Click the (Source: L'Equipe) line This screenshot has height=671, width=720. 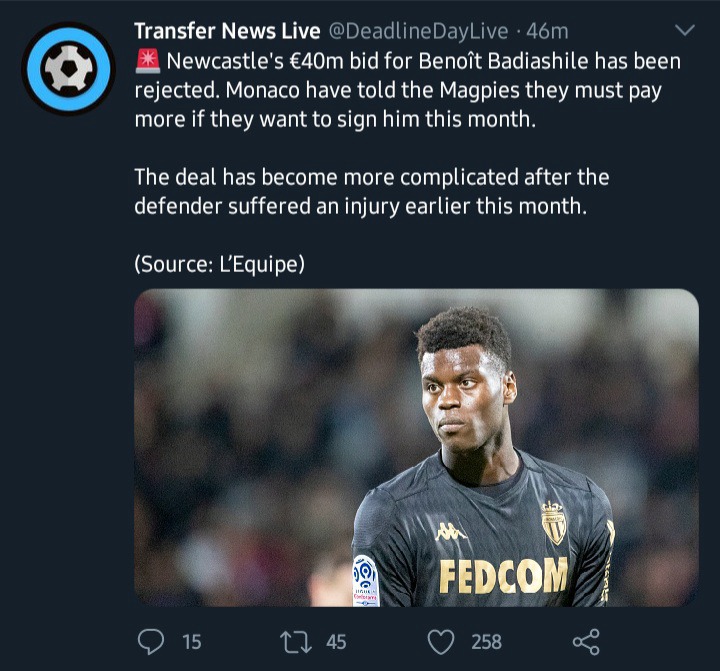[219, 264]
